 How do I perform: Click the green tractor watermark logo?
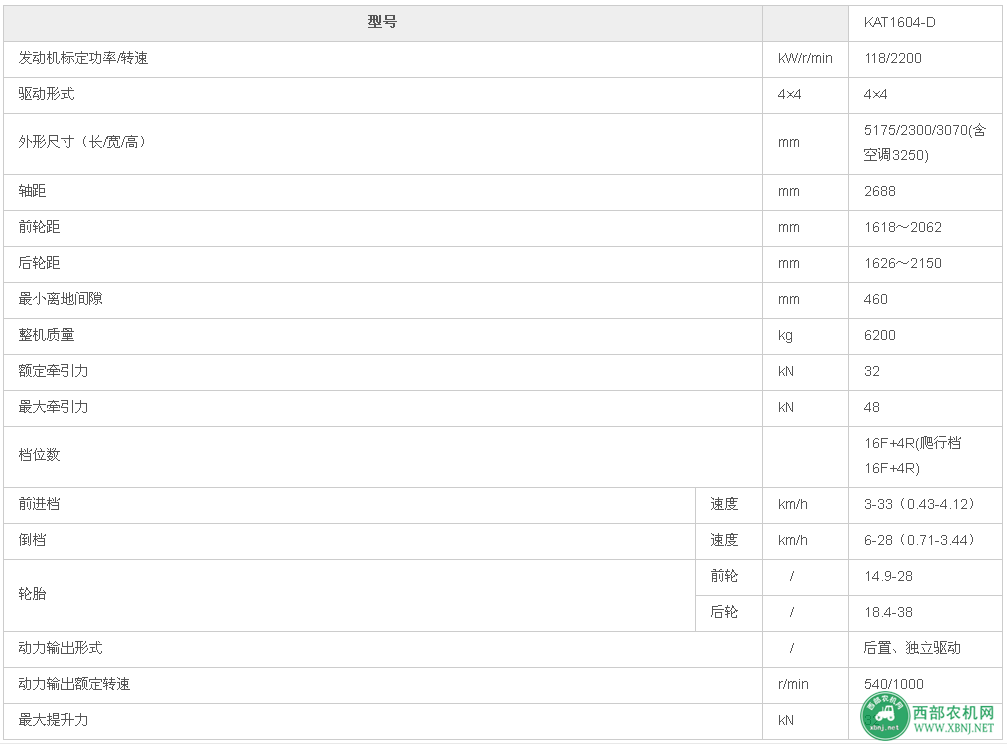click(x=885, y=716)
